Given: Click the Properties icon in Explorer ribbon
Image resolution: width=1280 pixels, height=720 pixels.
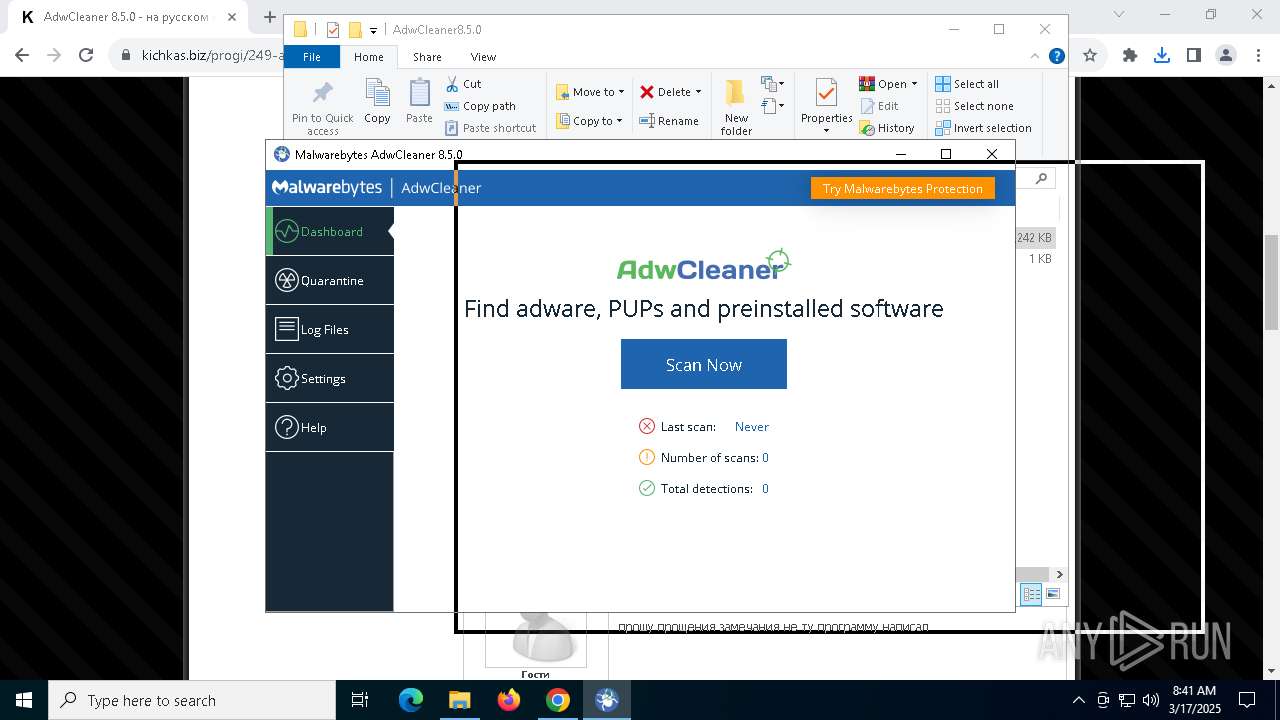Looking at the screenshot, I should [x=826, y=94].
